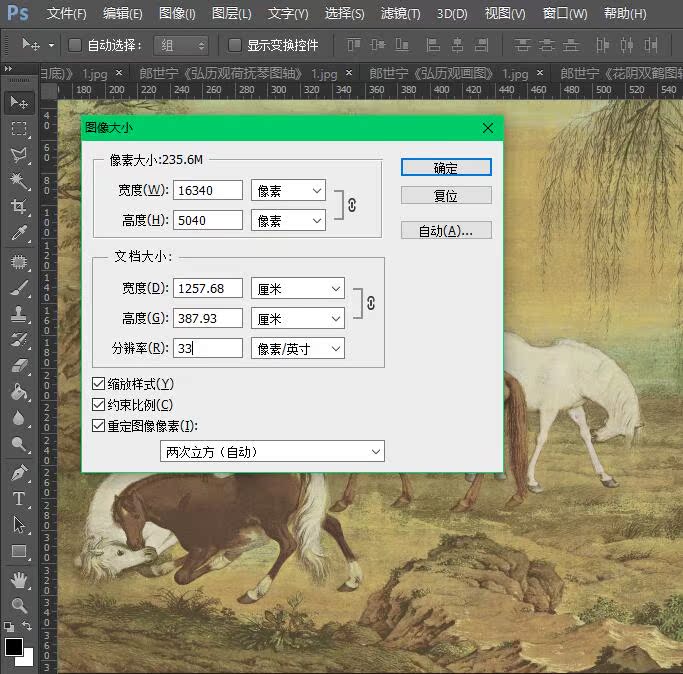Open the 编辑(E) menu

122,14
